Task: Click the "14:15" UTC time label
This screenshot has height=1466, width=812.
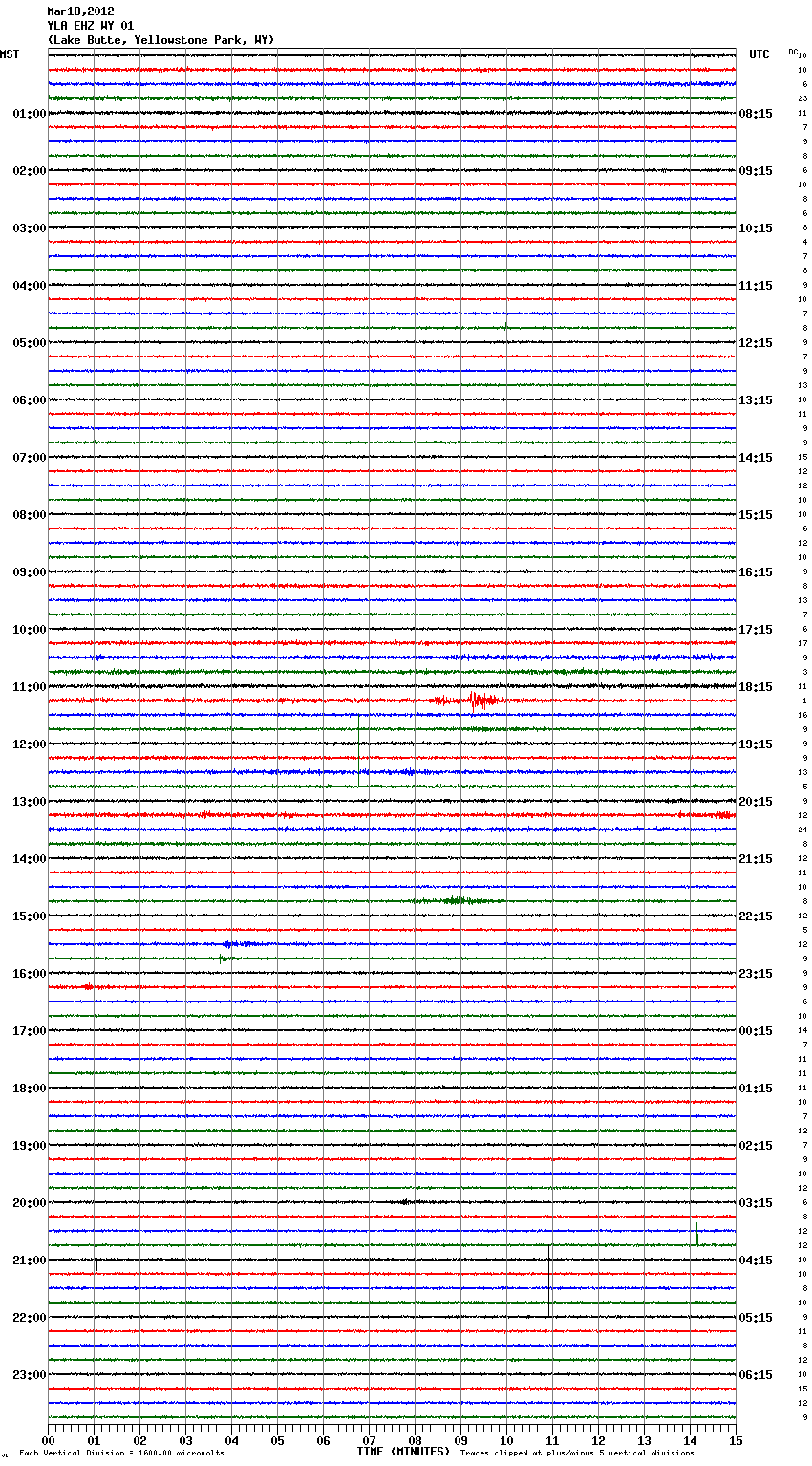Action: (x=756, y=458)
